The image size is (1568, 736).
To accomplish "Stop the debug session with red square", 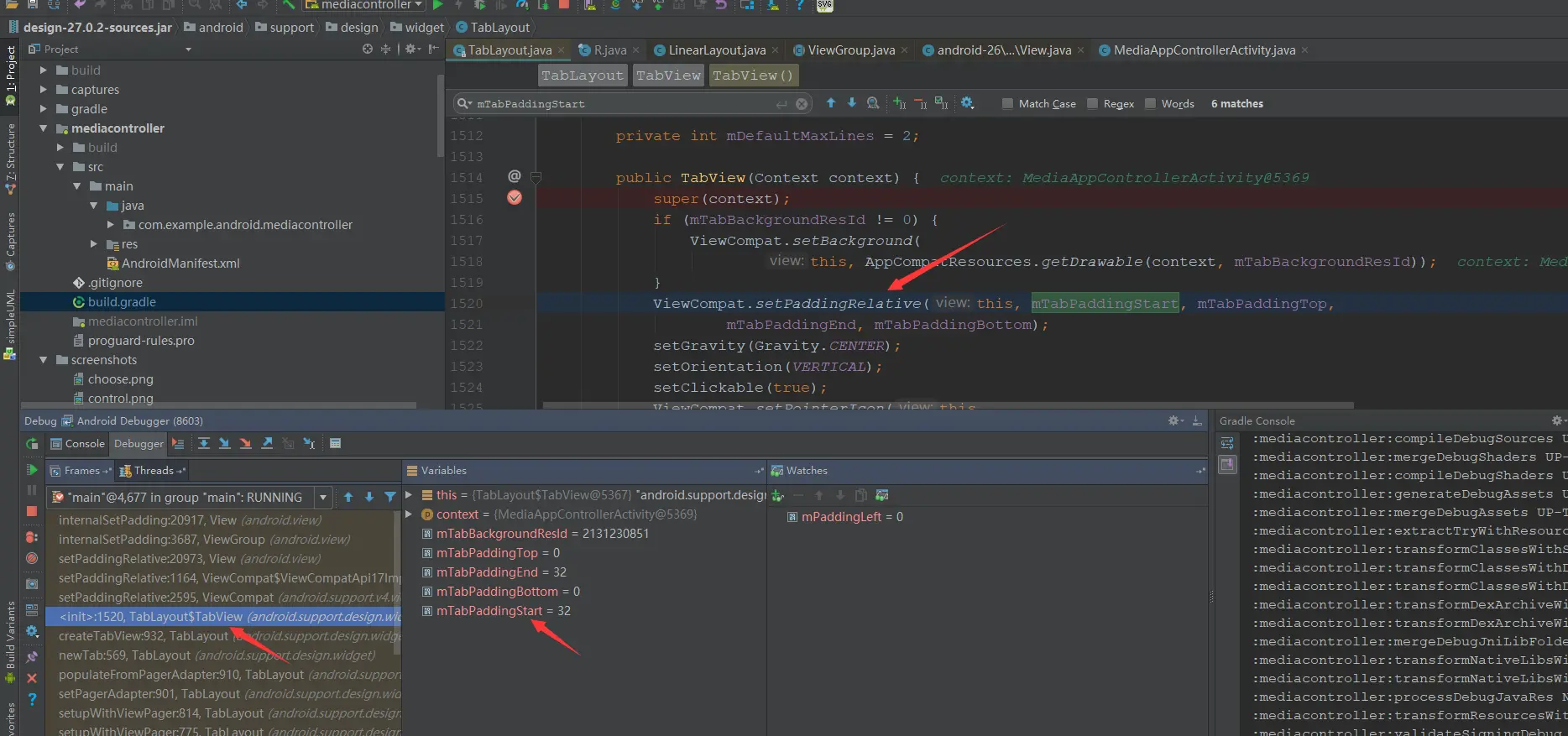I will point(32,511).
